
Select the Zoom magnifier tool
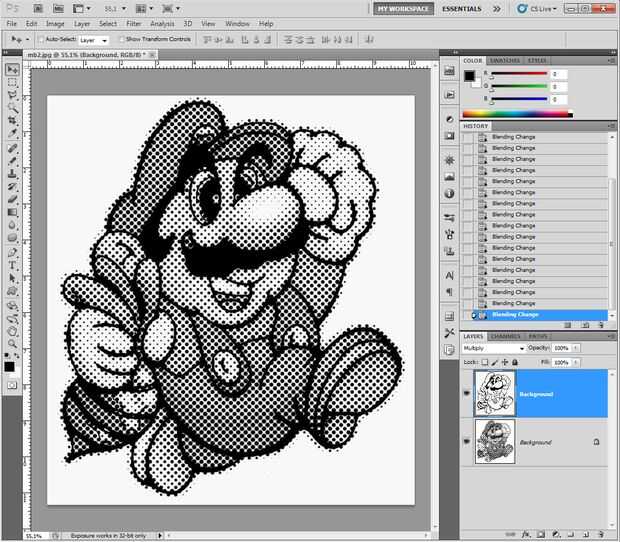point(13,342)
